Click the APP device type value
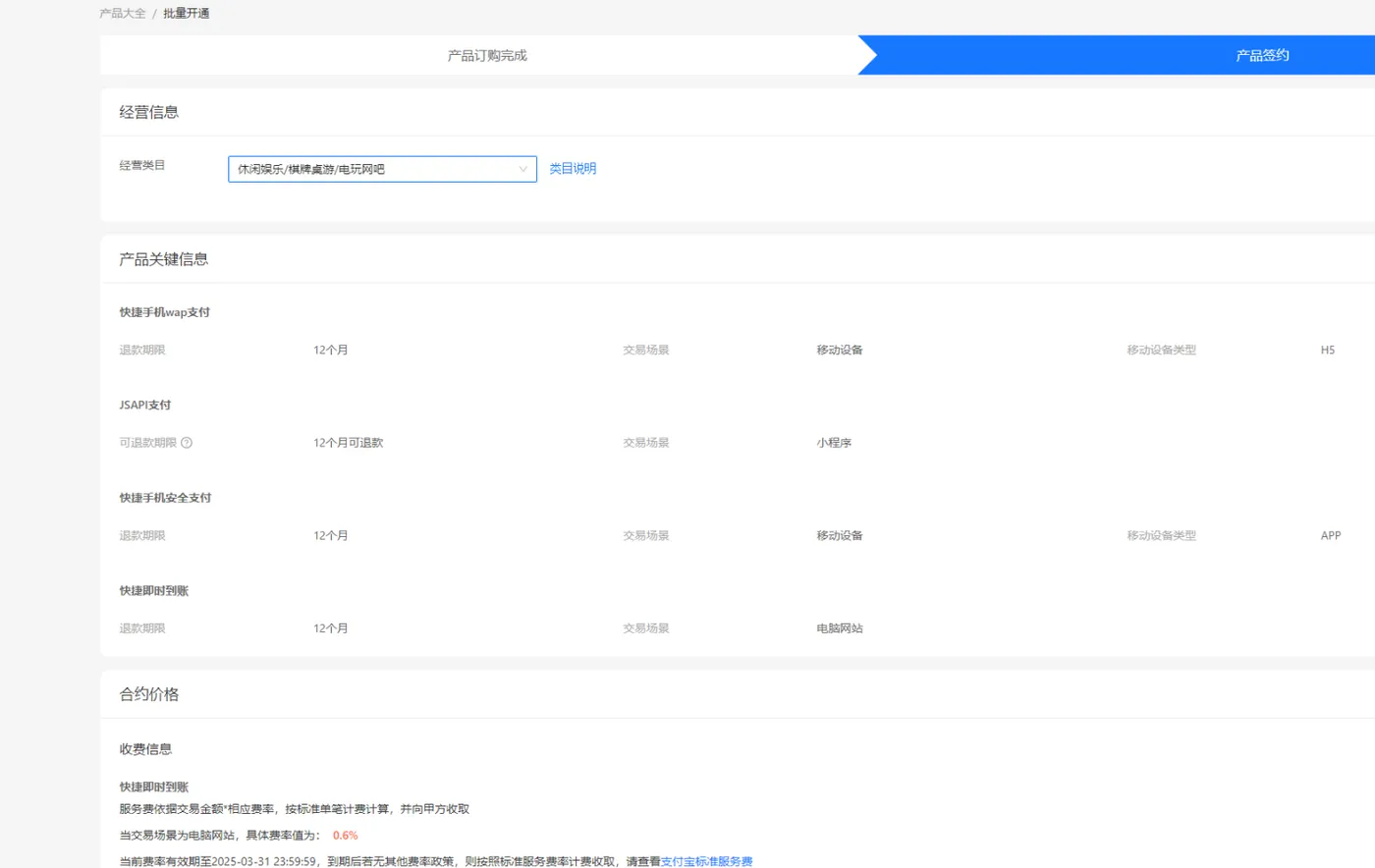The width and height of the screenshot is (1375, 868). [x=1331, y=535]
